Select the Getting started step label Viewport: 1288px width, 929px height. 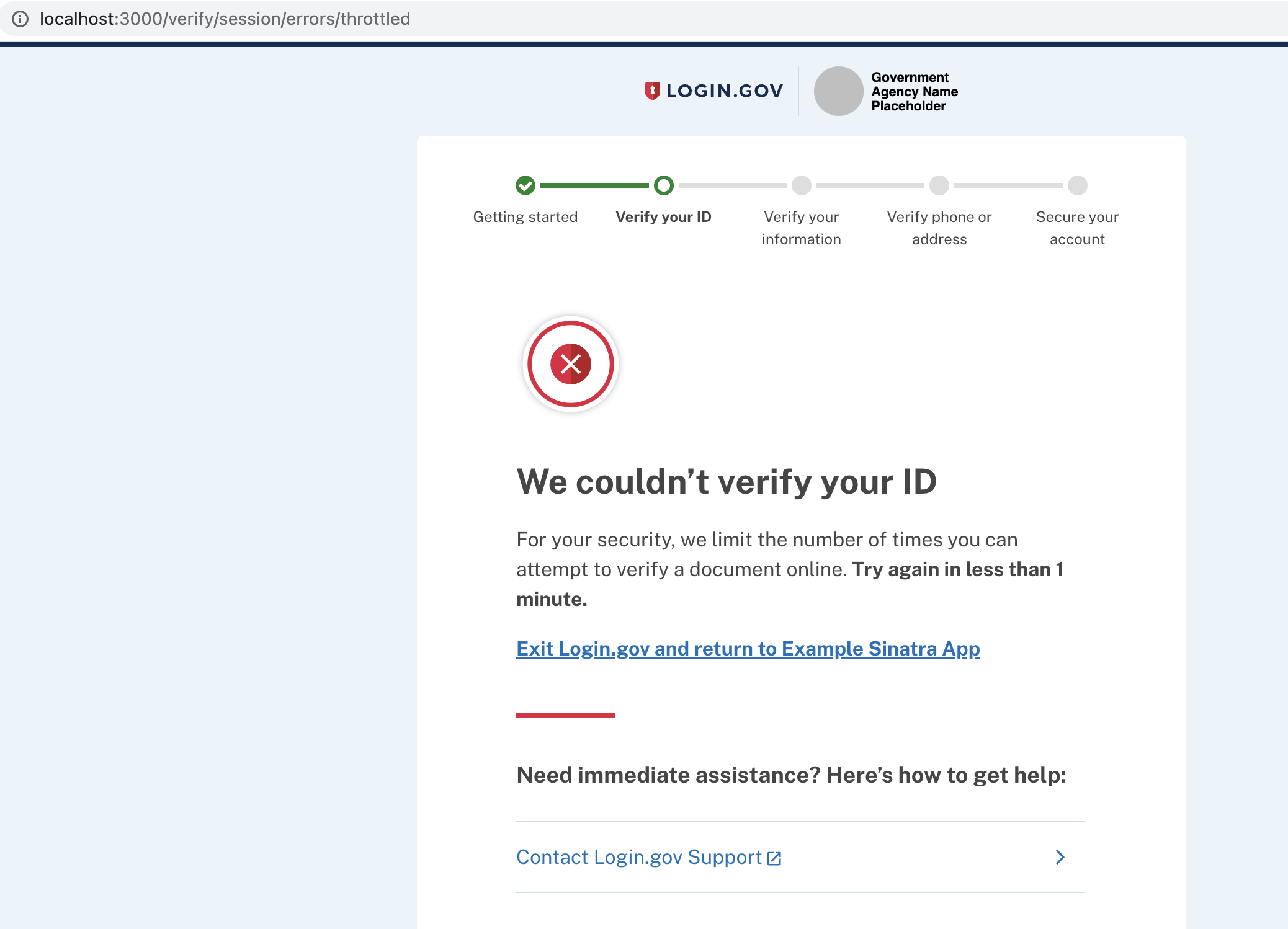pyautogui.click(x=525, y=217)
